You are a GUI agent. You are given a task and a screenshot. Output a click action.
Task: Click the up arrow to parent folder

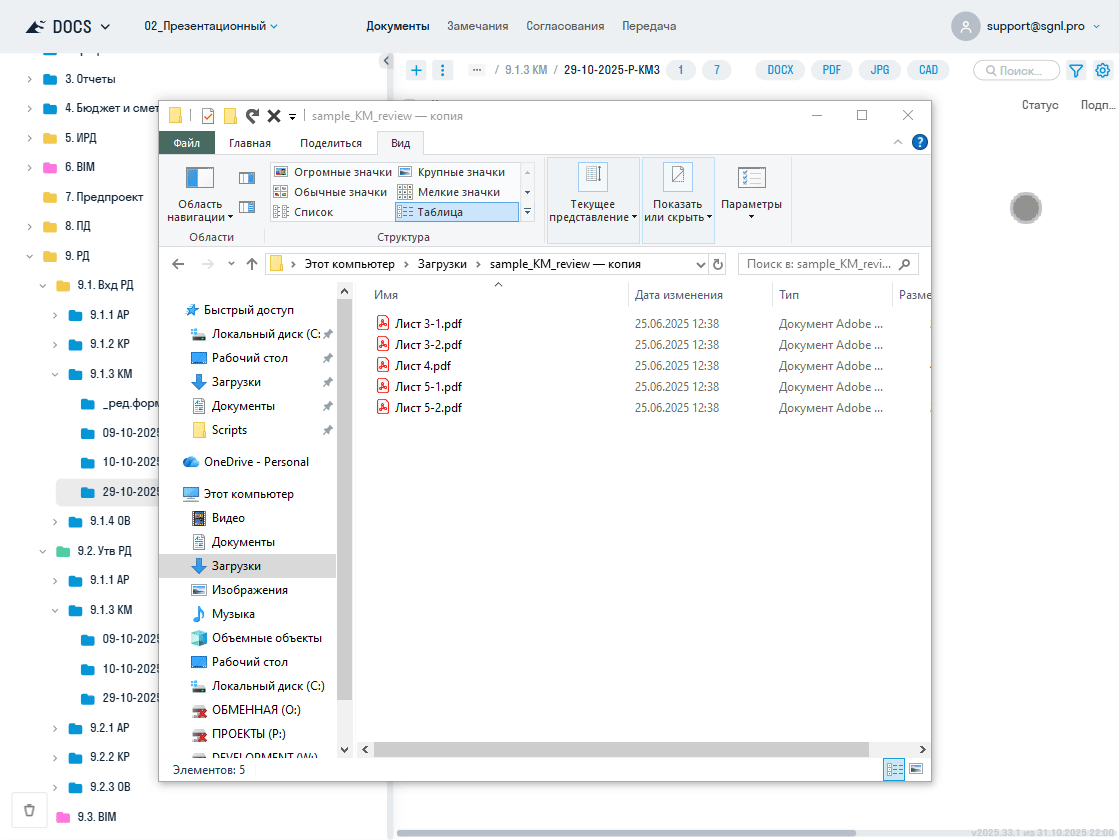pos(252,264)
